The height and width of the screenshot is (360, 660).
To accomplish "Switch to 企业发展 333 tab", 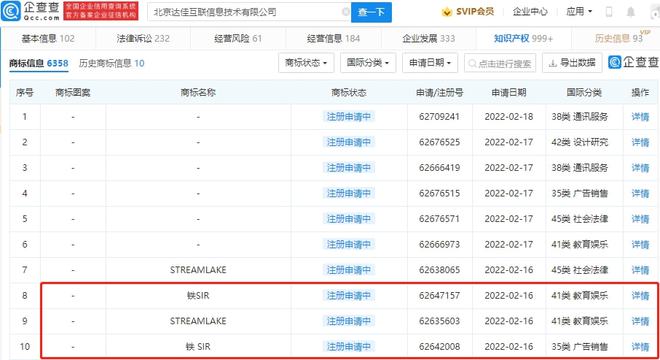I will tap(428, 38).
